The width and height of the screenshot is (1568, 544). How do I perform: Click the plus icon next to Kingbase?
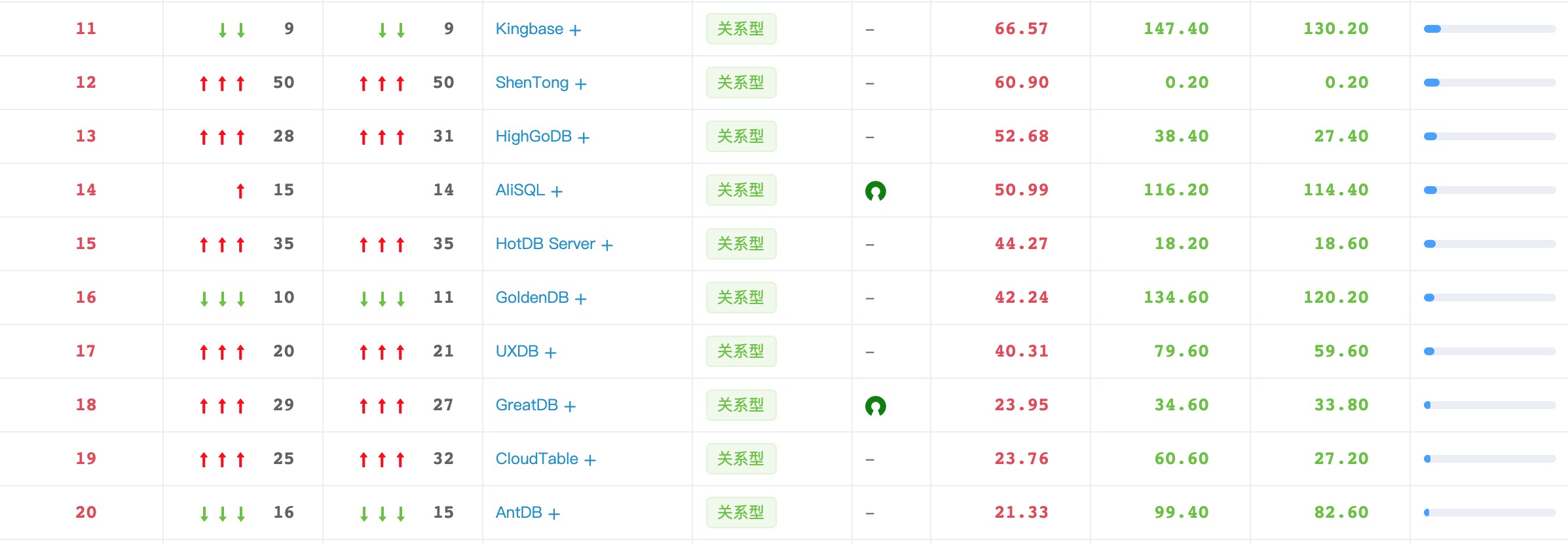pyautogui.click(x=575, y=30)
